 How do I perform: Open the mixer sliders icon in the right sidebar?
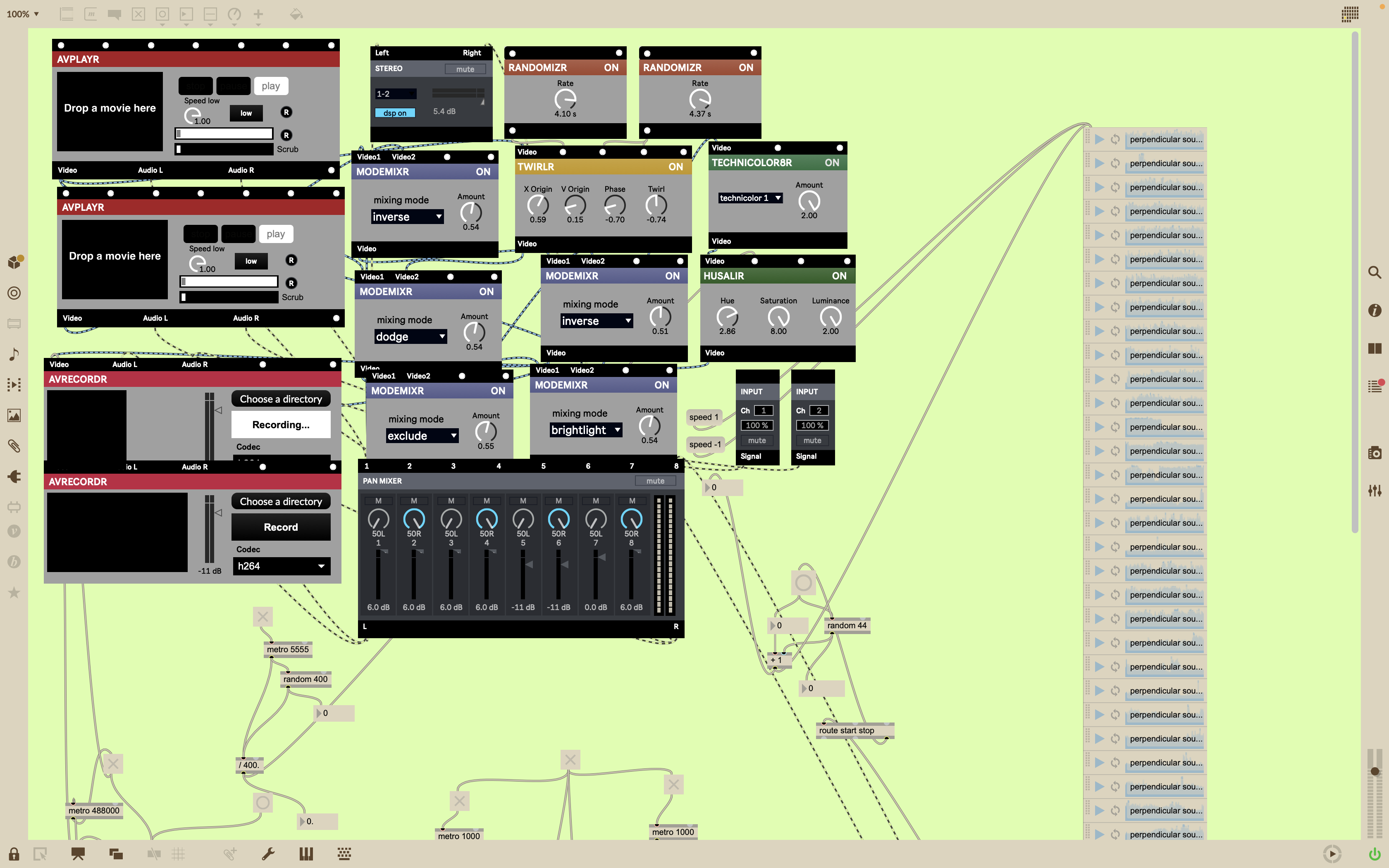[x=1375, y=490]
